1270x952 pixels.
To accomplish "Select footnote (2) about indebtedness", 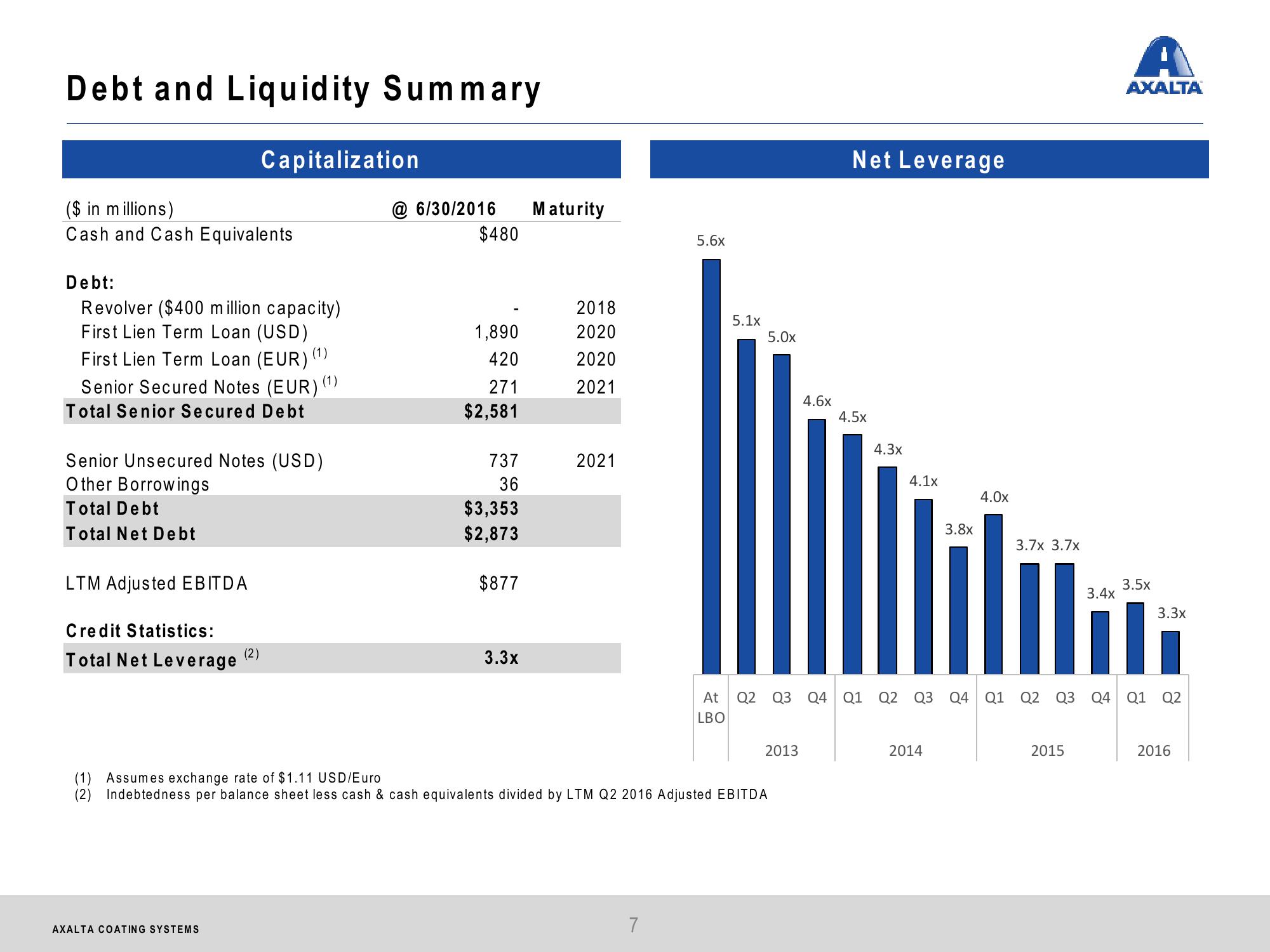I will 421,794.
